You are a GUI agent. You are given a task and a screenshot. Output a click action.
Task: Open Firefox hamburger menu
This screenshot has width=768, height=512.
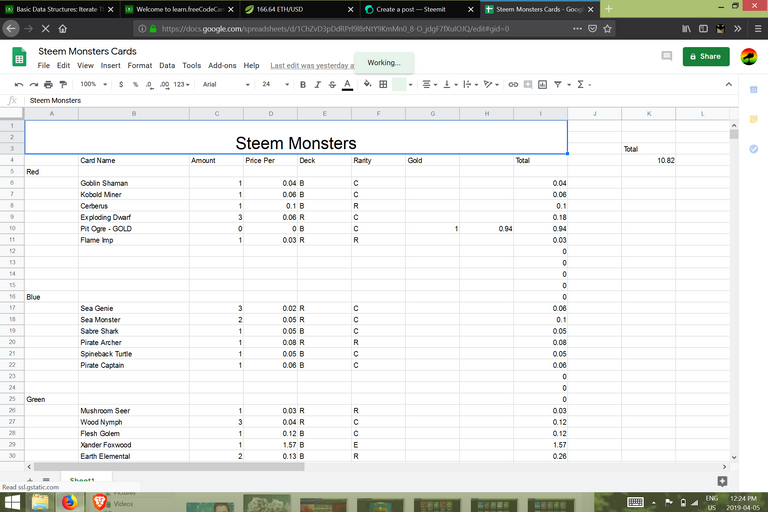click(x=758, y=29)
